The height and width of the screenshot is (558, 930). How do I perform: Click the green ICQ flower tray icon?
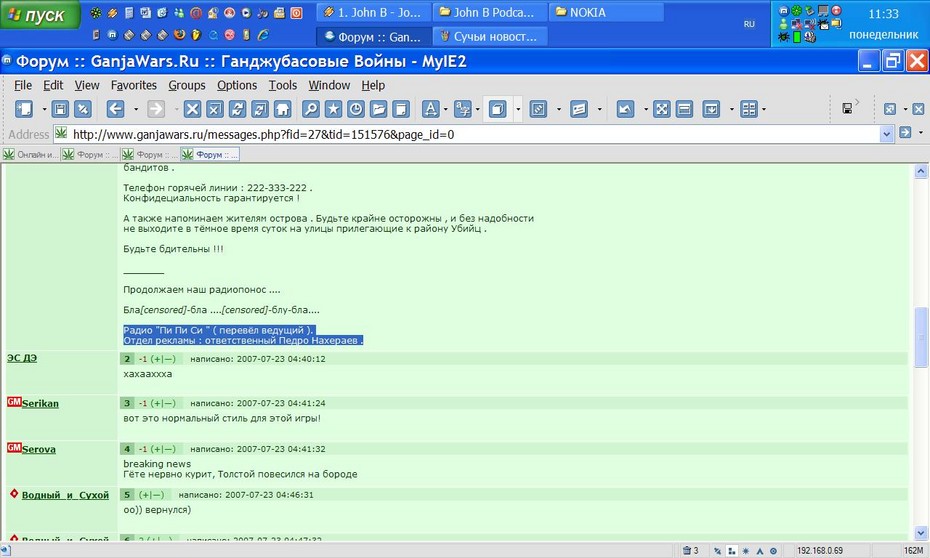[797, 10]
